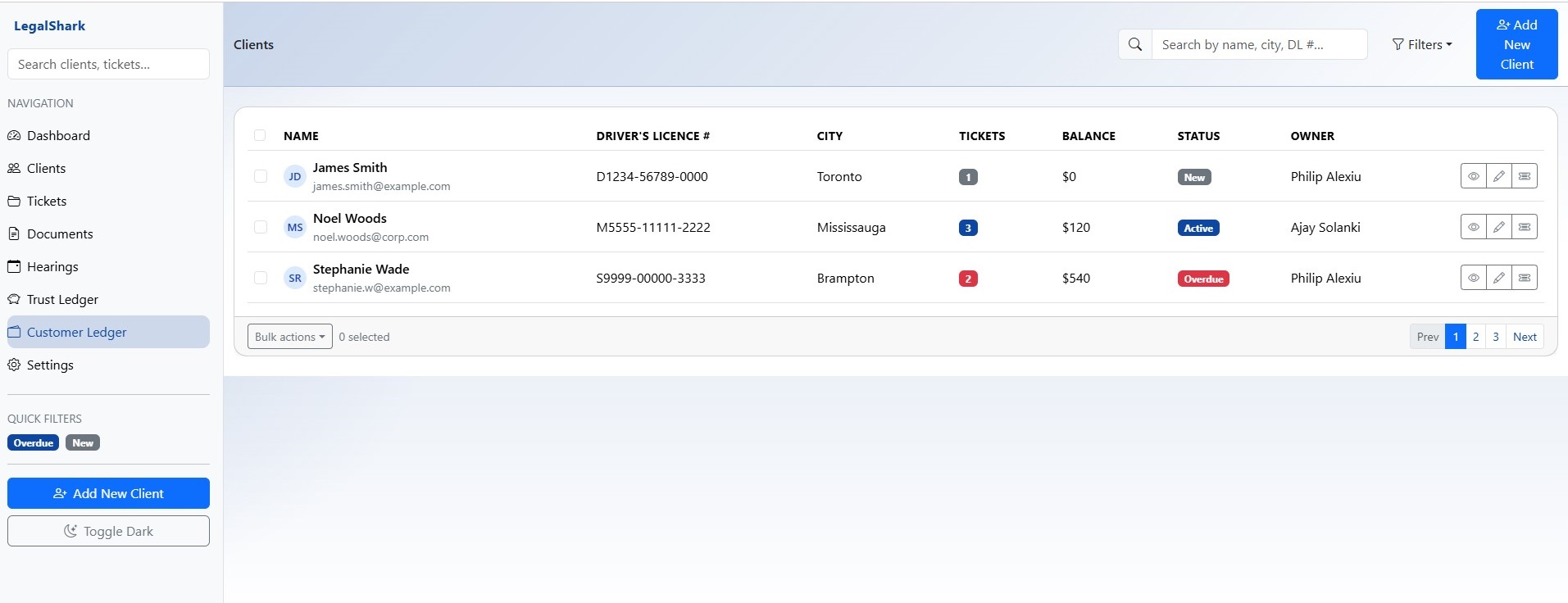Click the magnifier search icon in header

pyautogui.click(x=1134, y=44)
